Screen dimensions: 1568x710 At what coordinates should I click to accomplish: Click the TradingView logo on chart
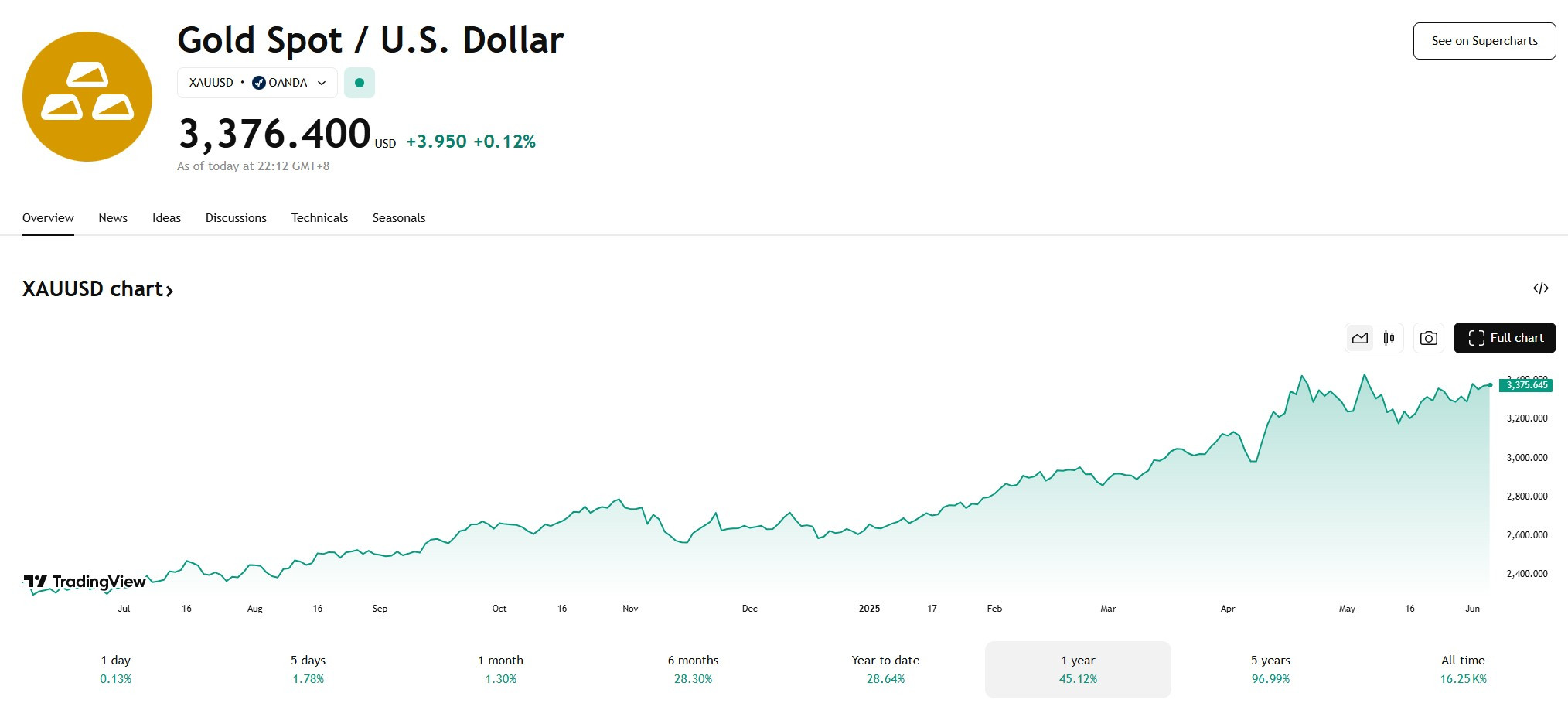pyautogui.click(x=84, y=582)
